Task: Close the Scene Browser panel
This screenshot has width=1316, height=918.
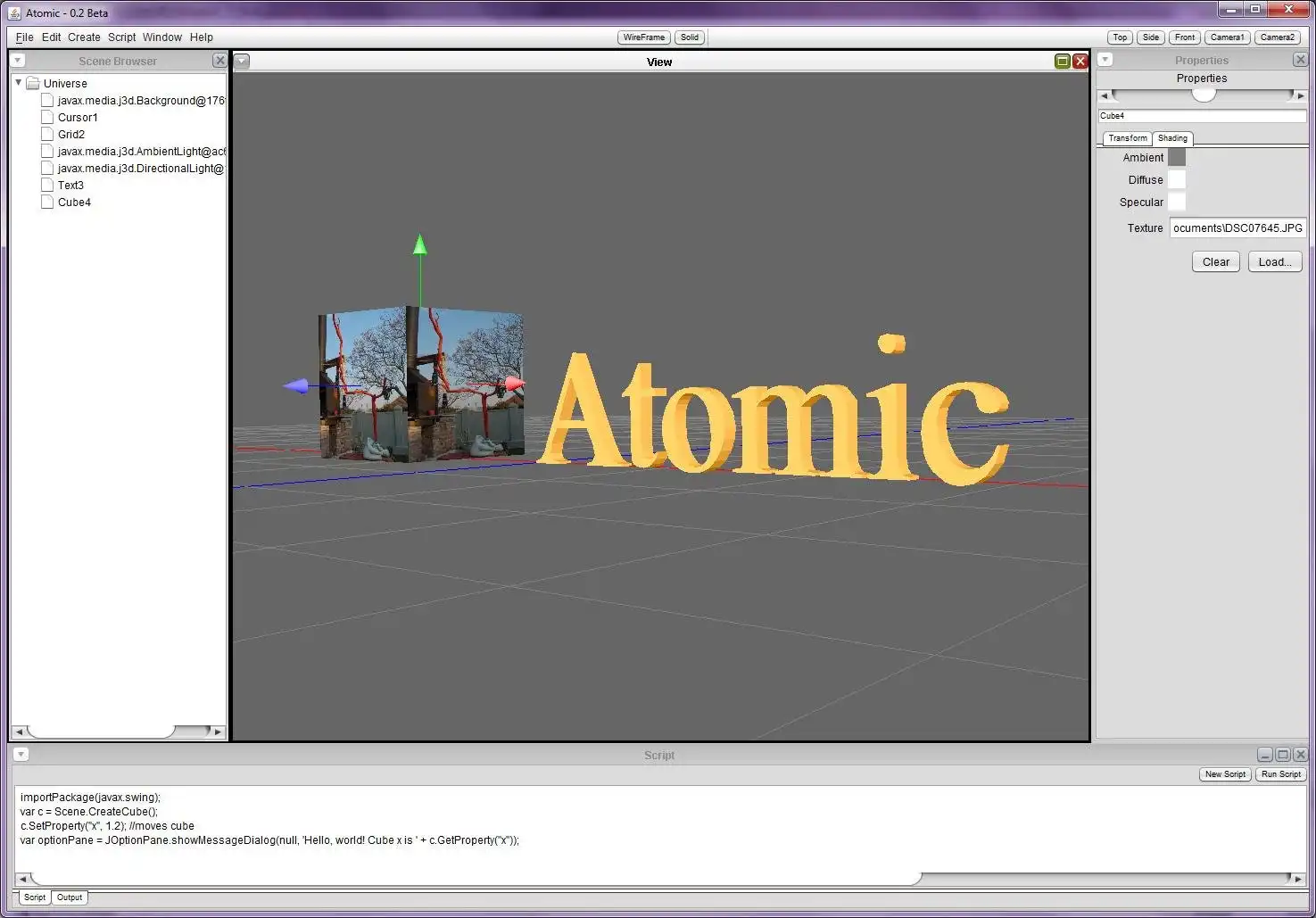Action: click(219, 61)
